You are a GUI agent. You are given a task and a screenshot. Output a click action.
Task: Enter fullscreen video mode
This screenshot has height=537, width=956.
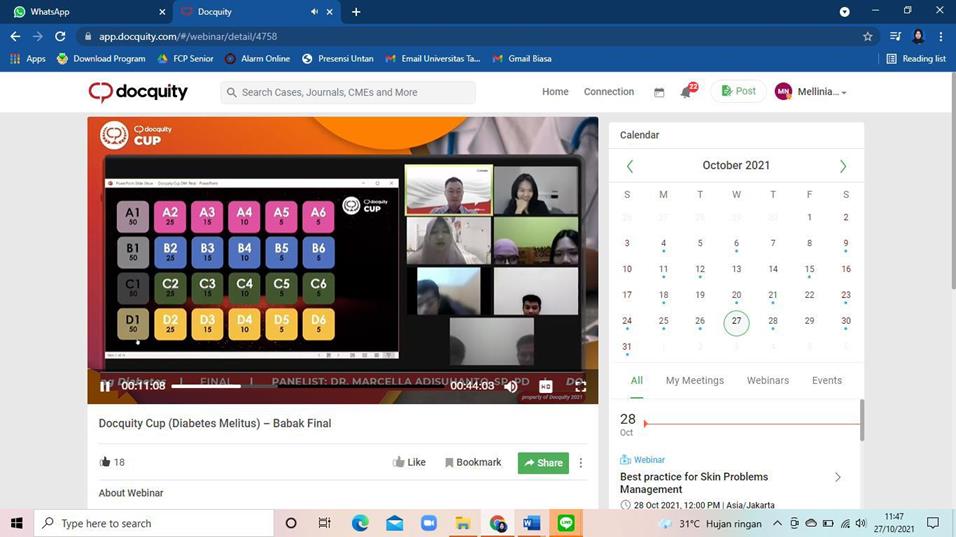(580, 386)
